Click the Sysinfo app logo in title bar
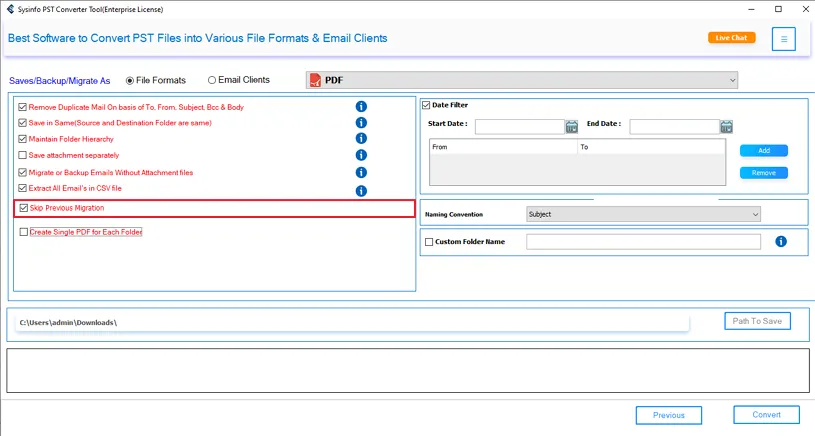 pos(10,9)
